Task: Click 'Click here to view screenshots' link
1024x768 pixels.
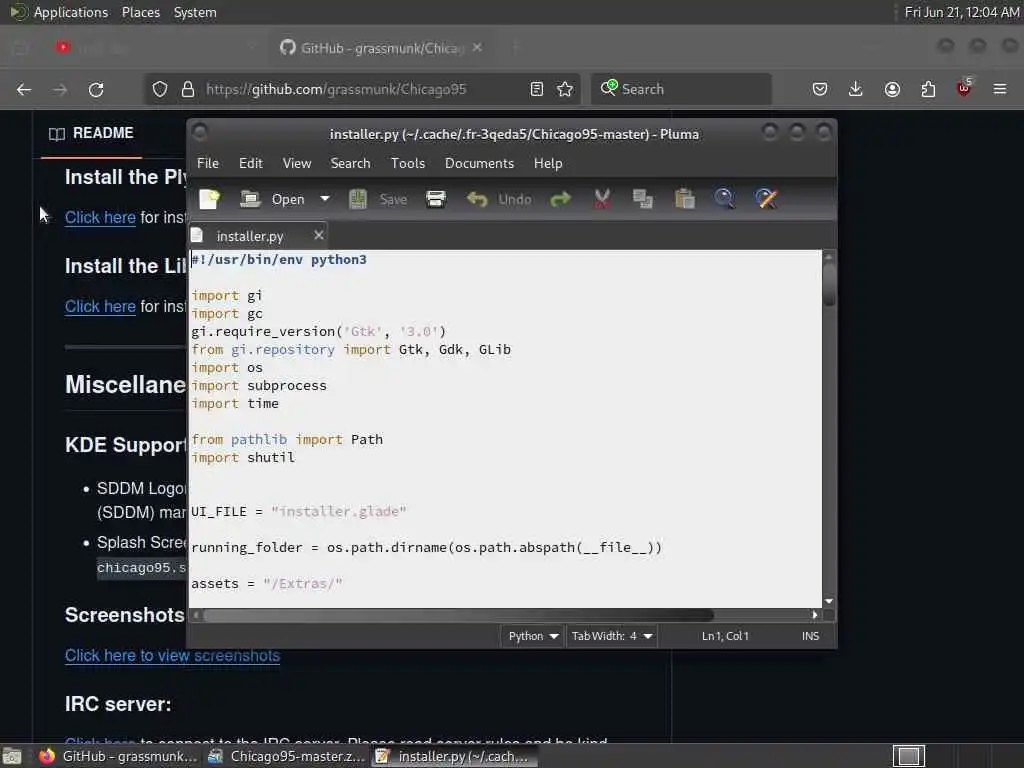Action: tap(172, 656)
